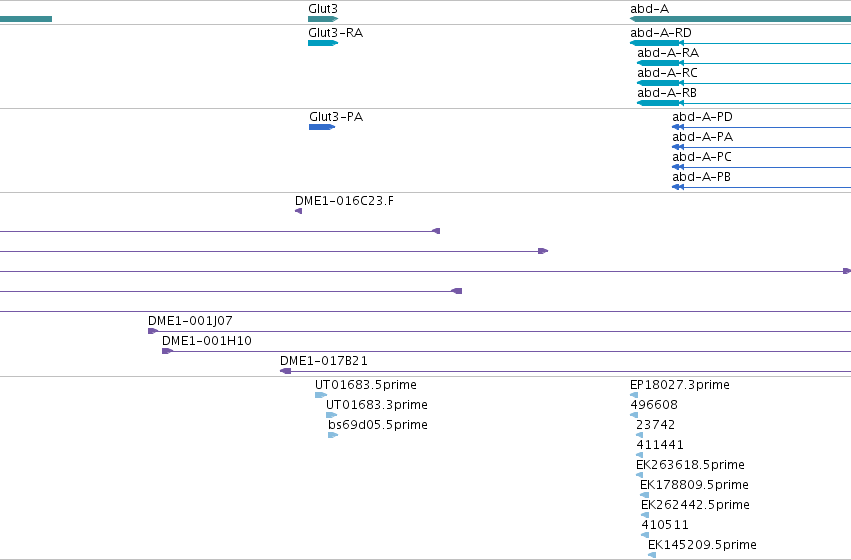The width and height of the screenshot is (851, 560).
Task: Click the DME1-001J07 label
Action: (x=190, y=321)
